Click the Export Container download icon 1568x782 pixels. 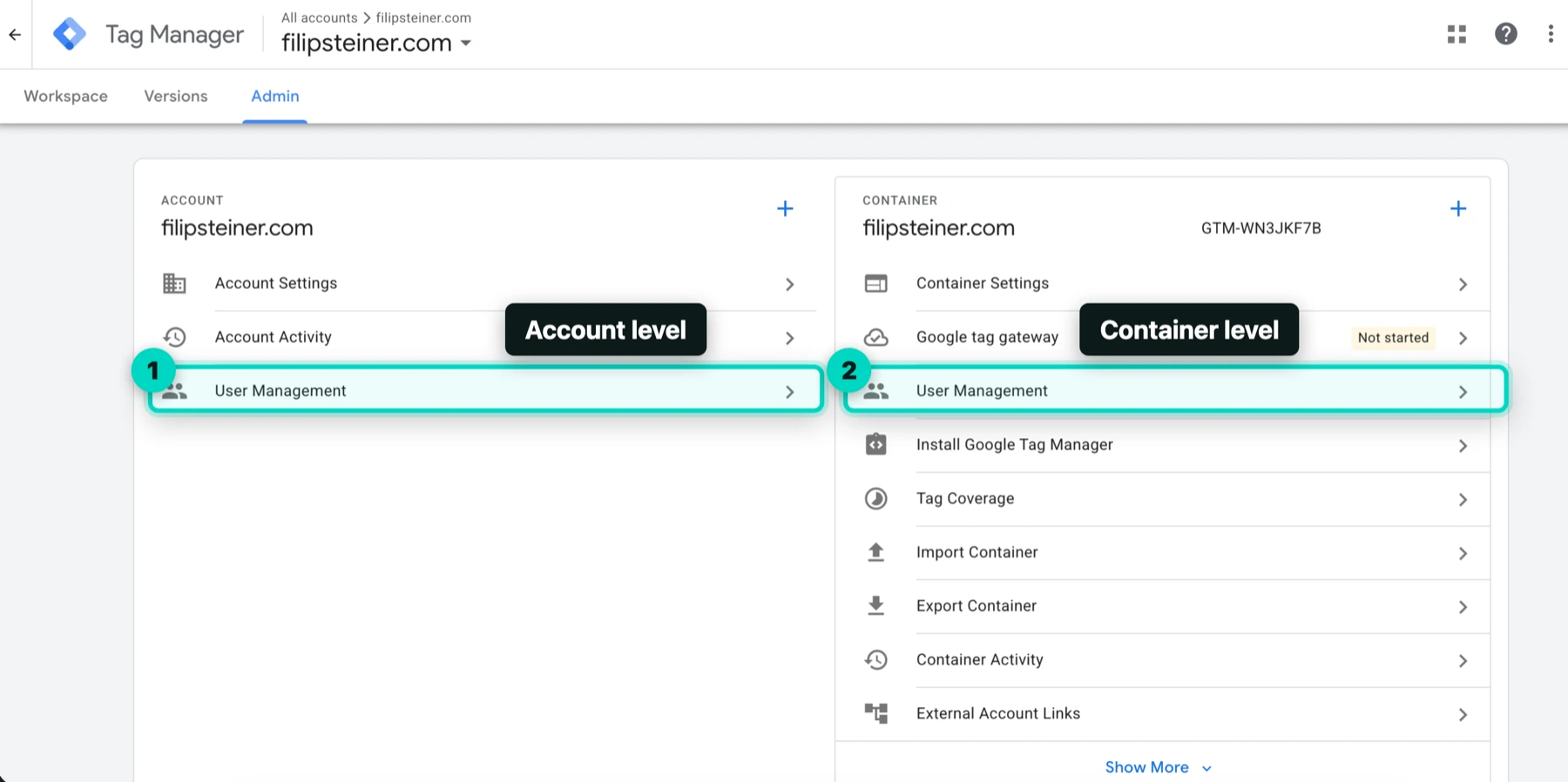875,606
